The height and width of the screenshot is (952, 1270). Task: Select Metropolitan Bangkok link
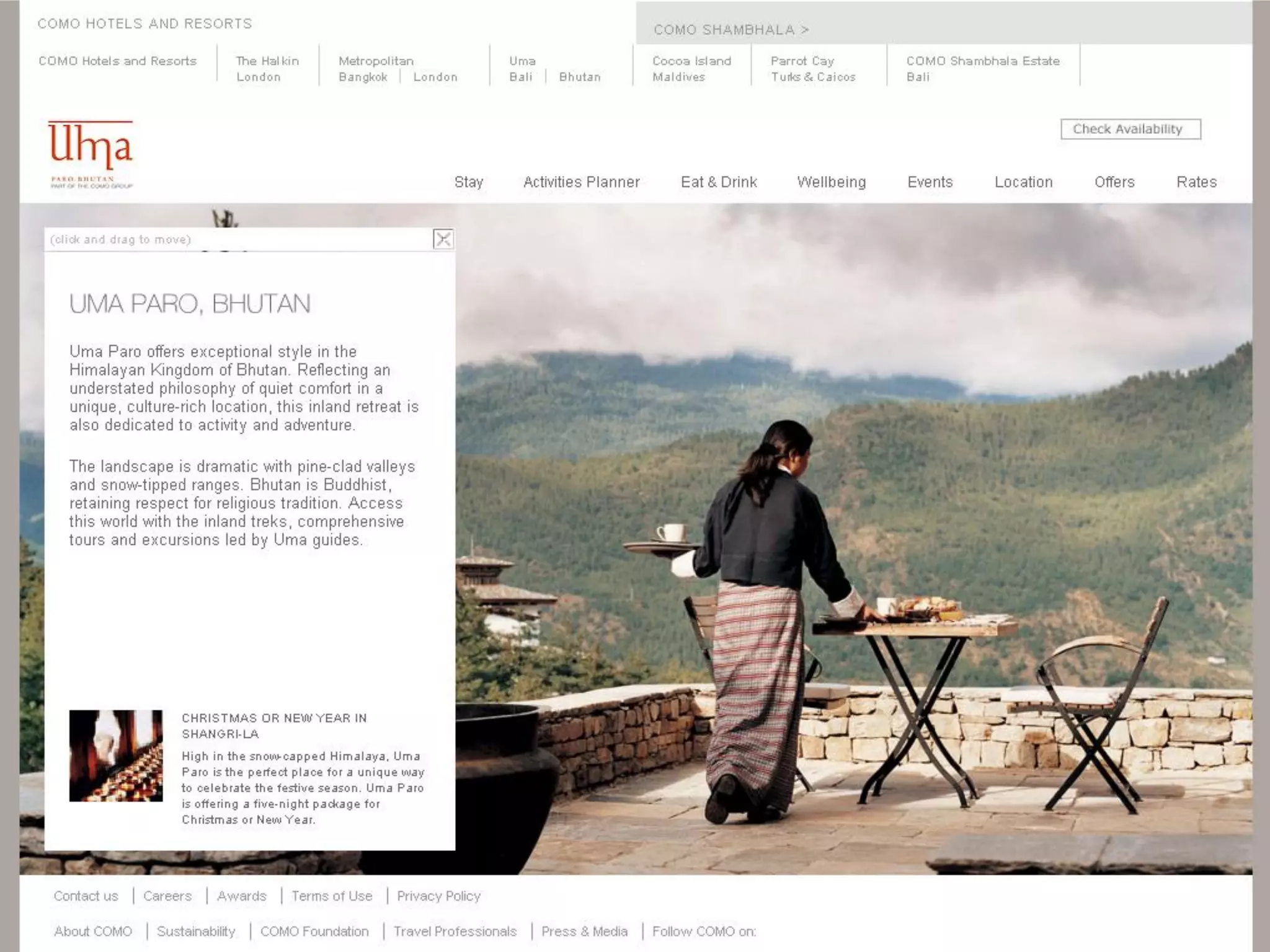363,77
